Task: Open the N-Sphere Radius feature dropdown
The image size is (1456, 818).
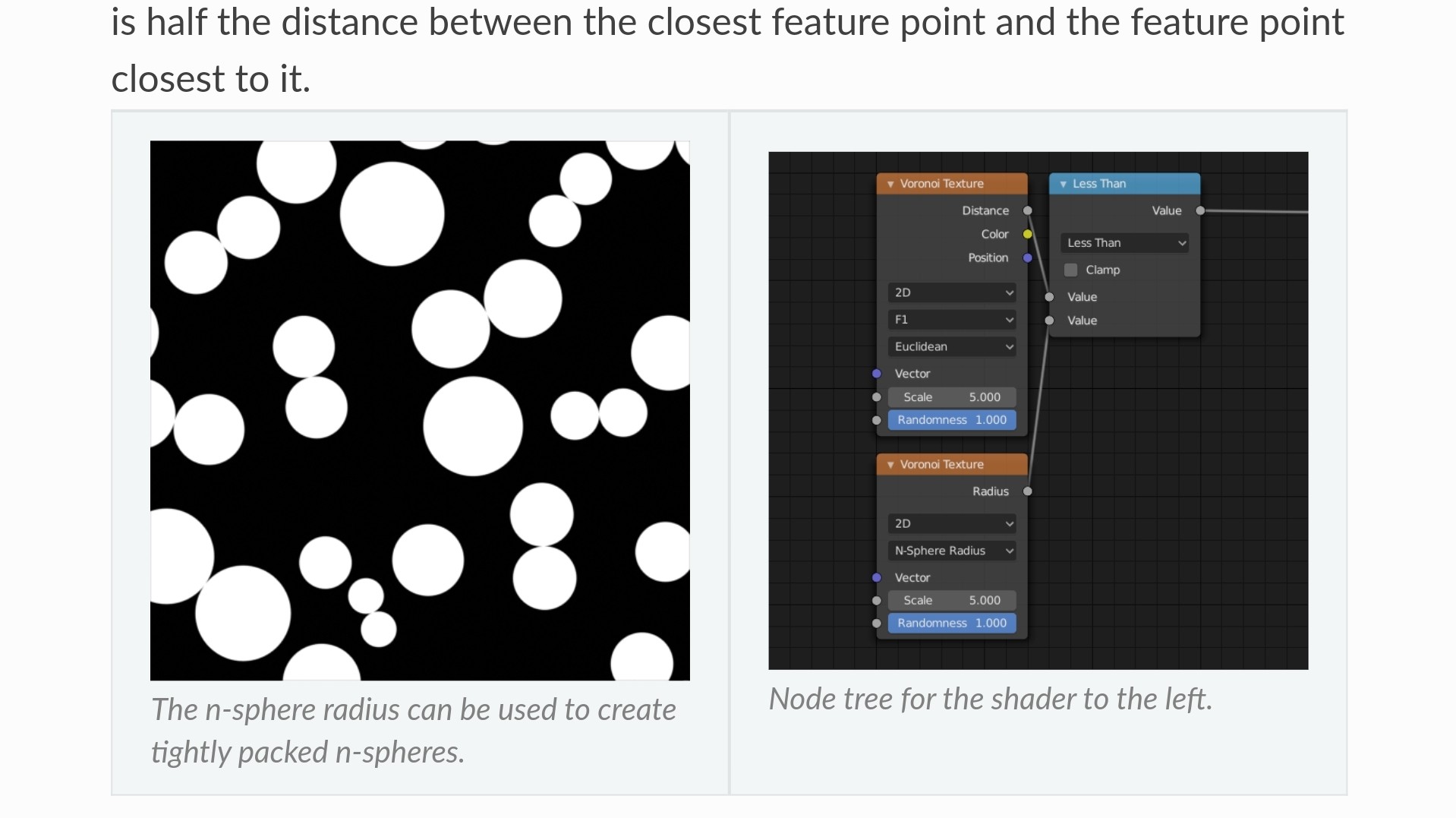Action: 952,551
